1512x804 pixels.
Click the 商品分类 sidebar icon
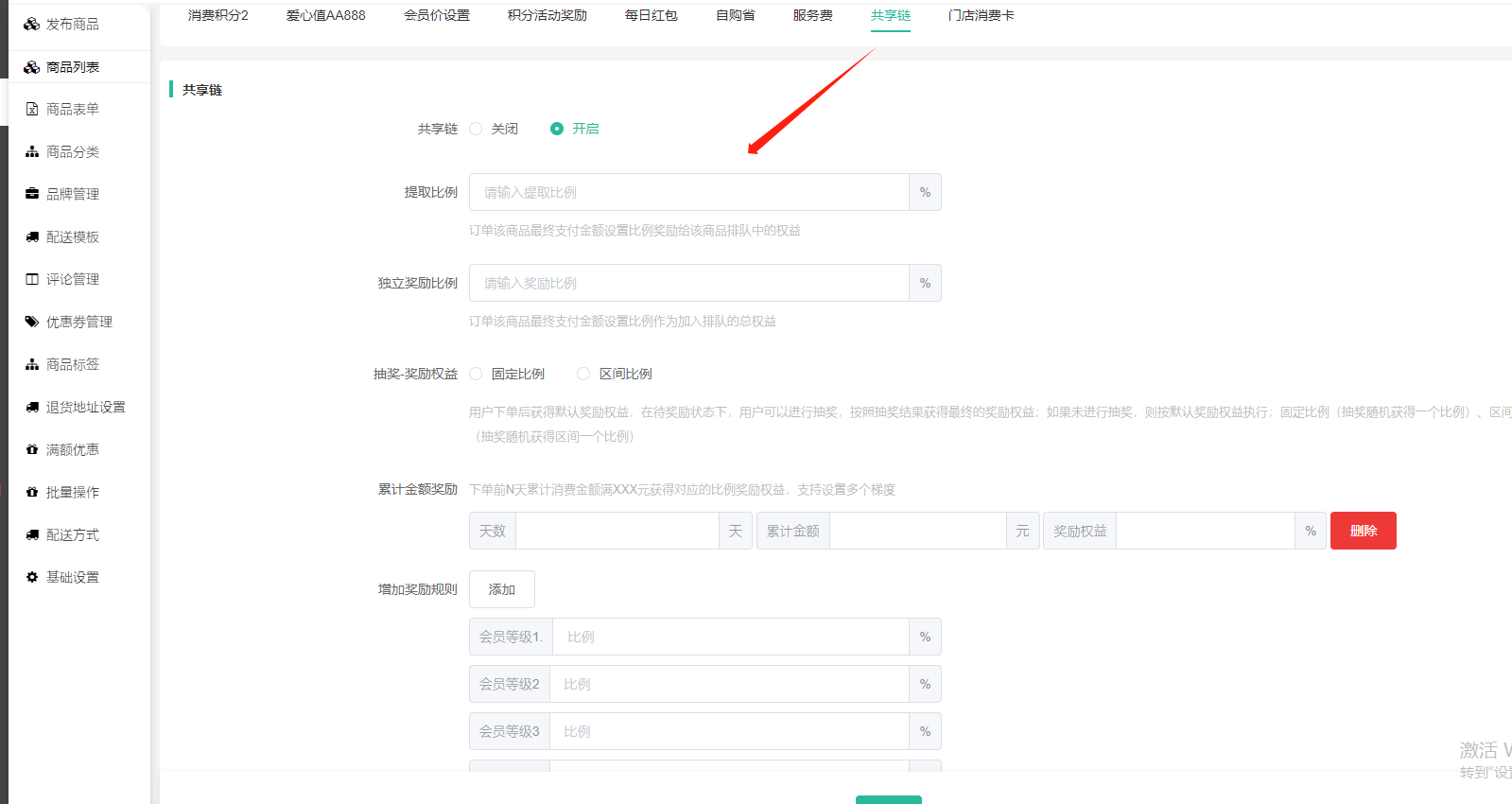(x=32, y=152)
